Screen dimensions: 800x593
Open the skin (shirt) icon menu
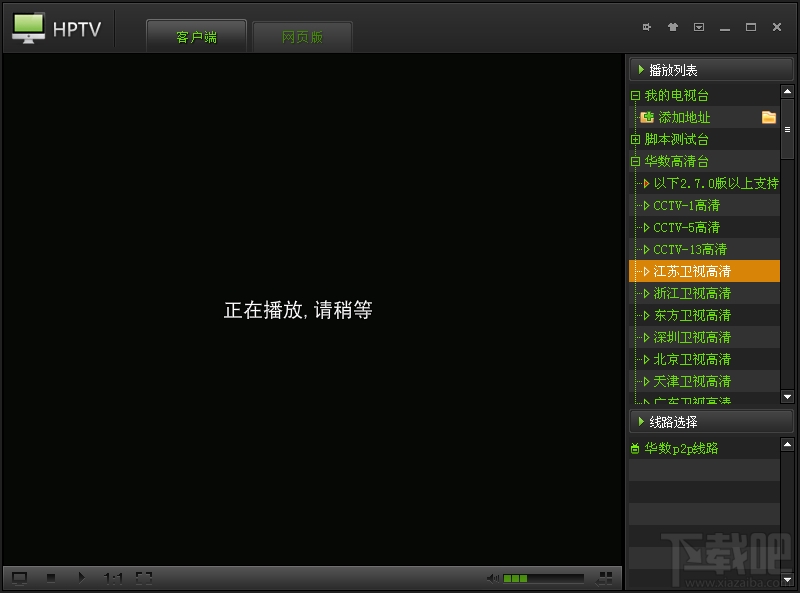673,27
